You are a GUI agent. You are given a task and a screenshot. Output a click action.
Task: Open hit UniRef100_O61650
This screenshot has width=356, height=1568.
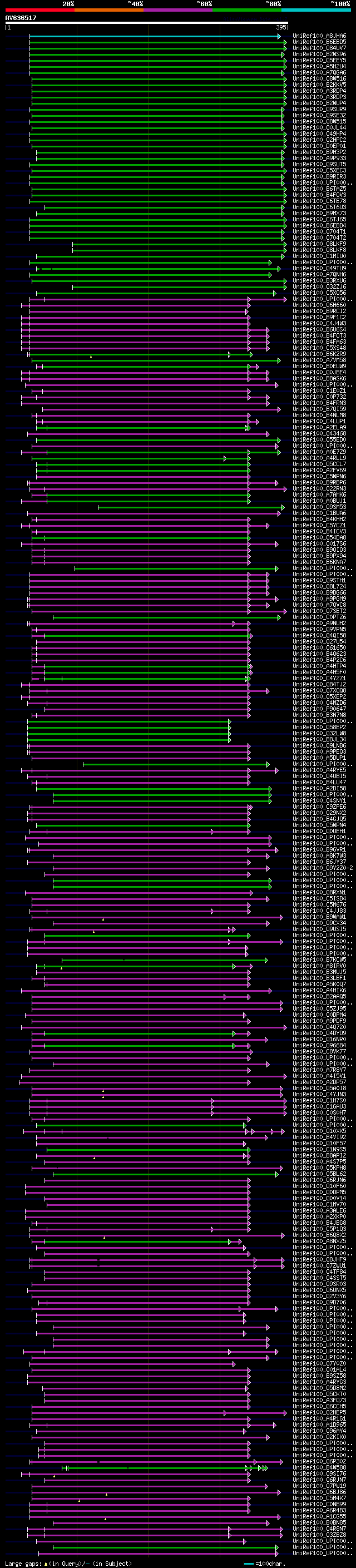[319, 647]
